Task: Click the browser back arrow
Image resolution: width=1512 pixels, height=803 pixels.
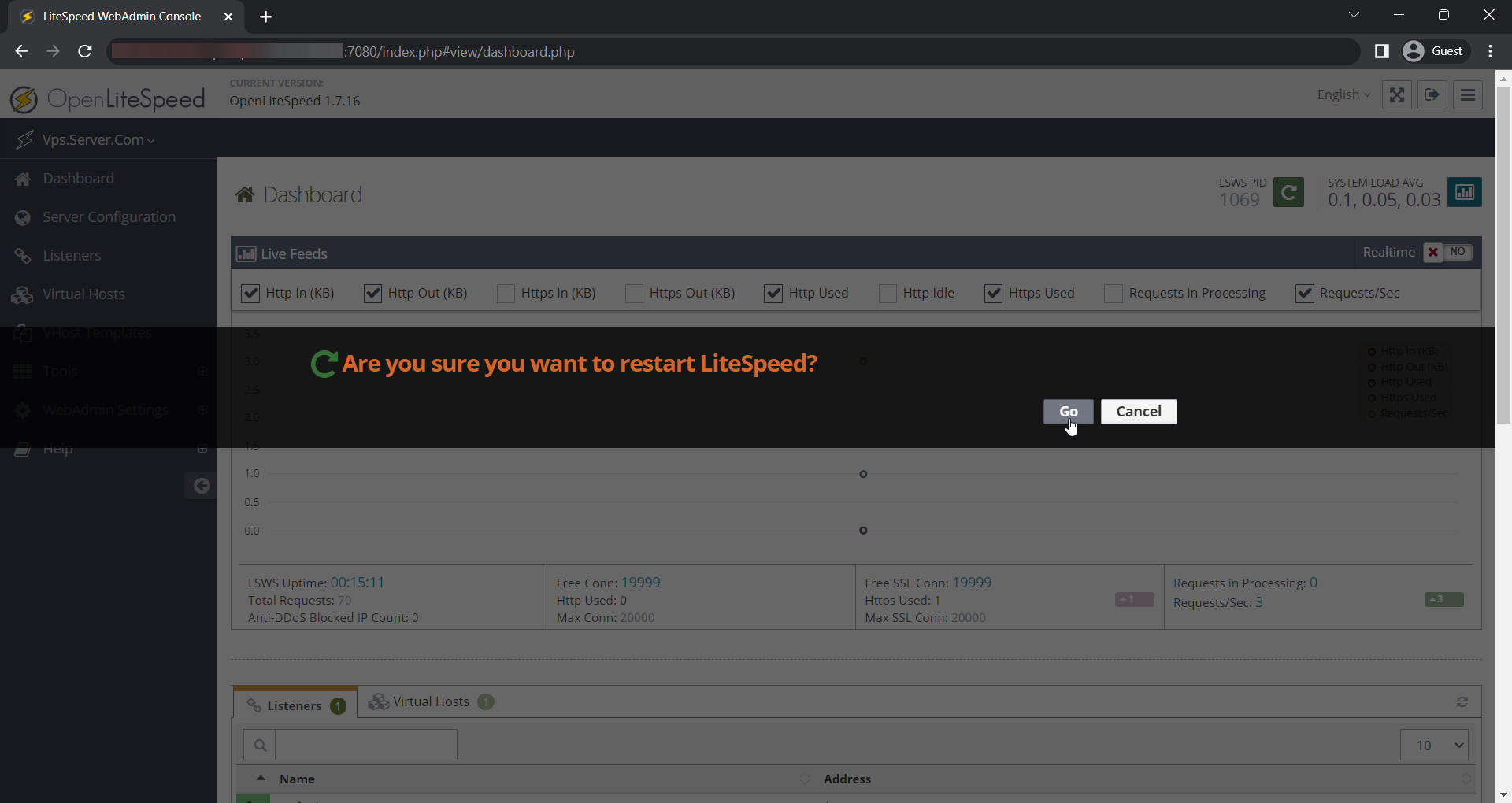Action: (x=21, y=51)
